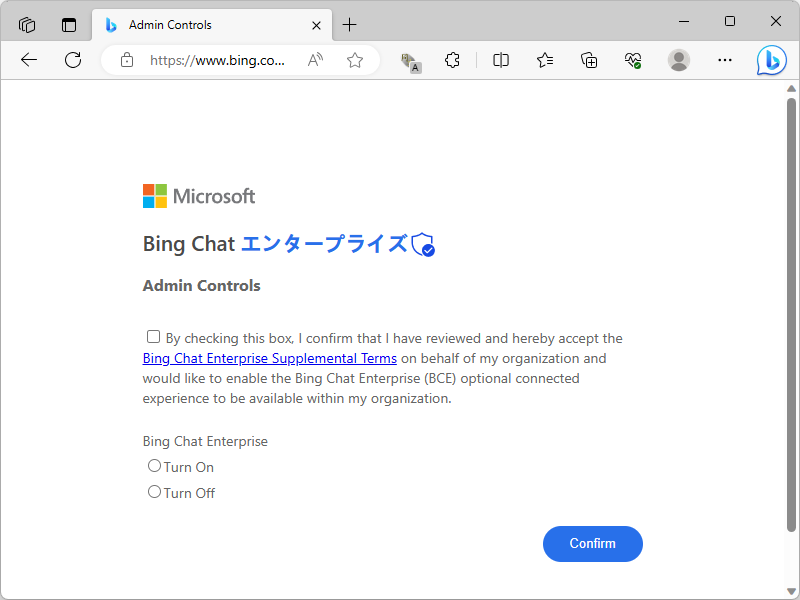
Task: Open Bing Chat Enterprise Supplemental Terms link
Action: pyautogui.click(x=270, y=358)
